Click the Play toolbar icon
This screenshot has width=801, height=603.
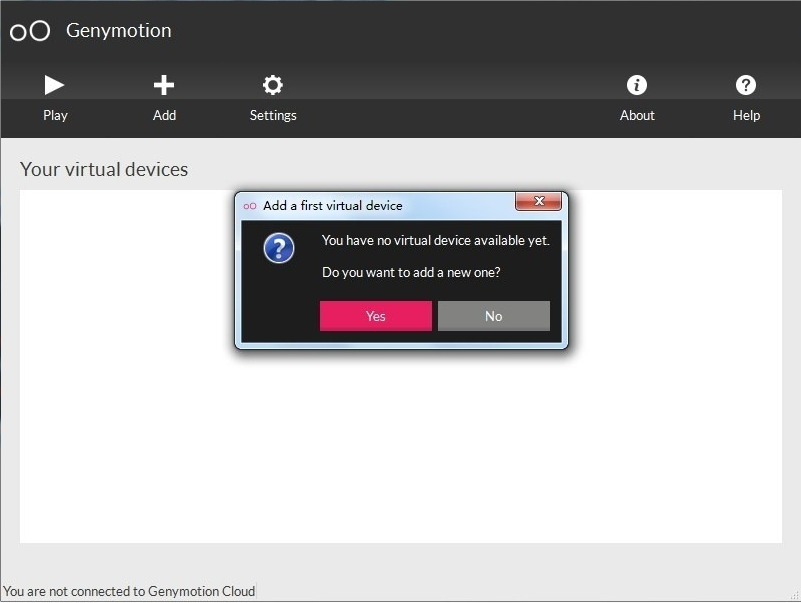tap(54, 85)
